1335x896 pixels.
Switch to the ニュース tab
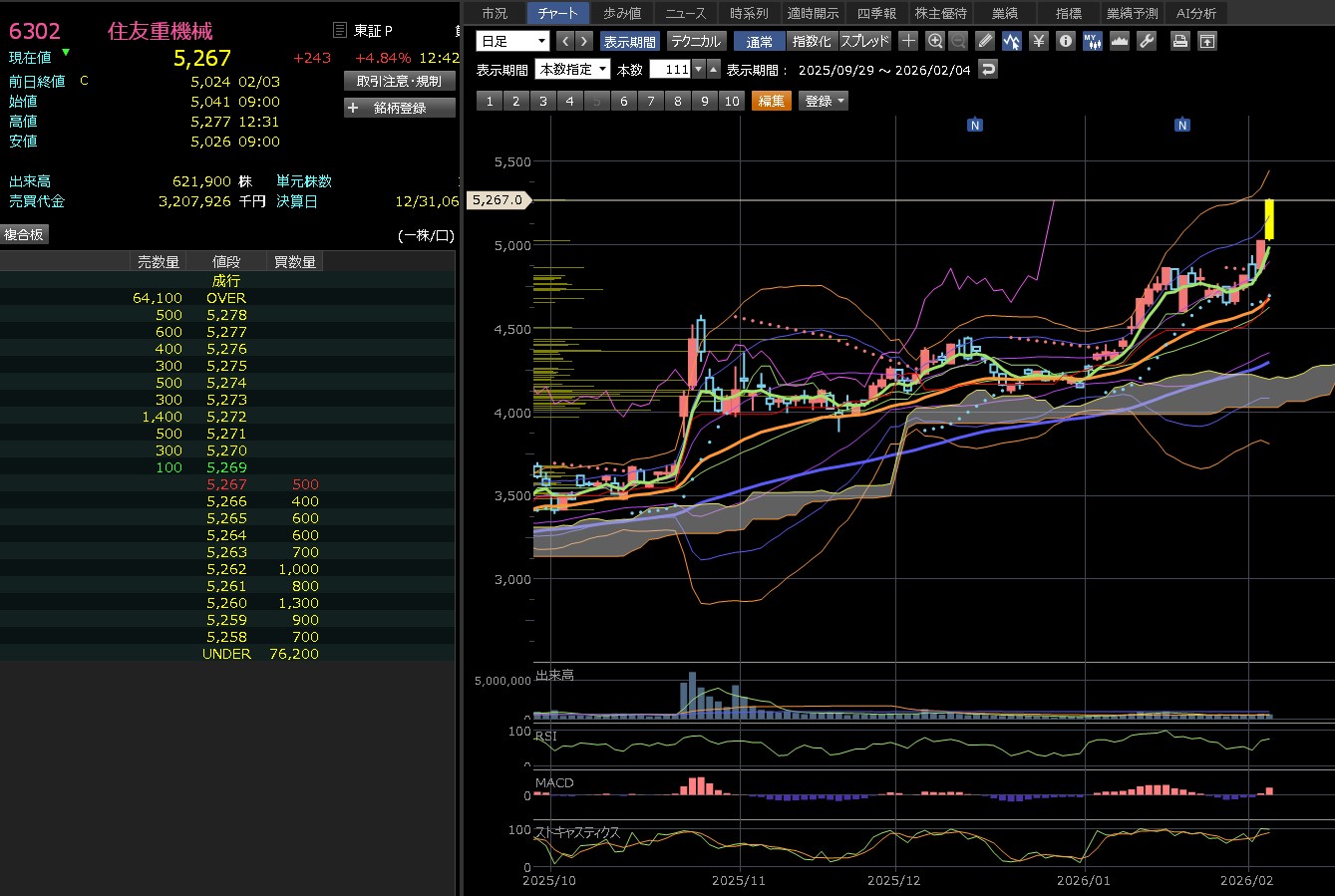685,13
